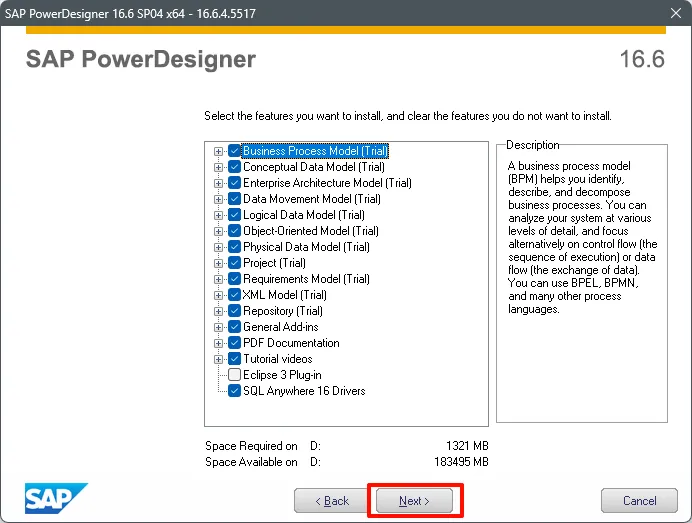Image resolution: width=692 pixels, height=523 pixels.
Task: Uncheck the PDF Documentation checkbox
Action: point(234,343)
